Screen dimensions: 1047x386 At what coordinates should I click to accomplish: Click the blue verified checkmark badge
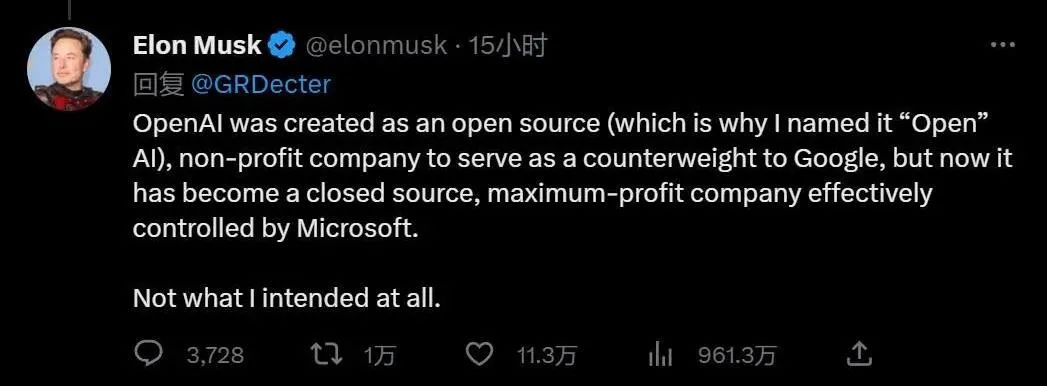tap(282, 45)
